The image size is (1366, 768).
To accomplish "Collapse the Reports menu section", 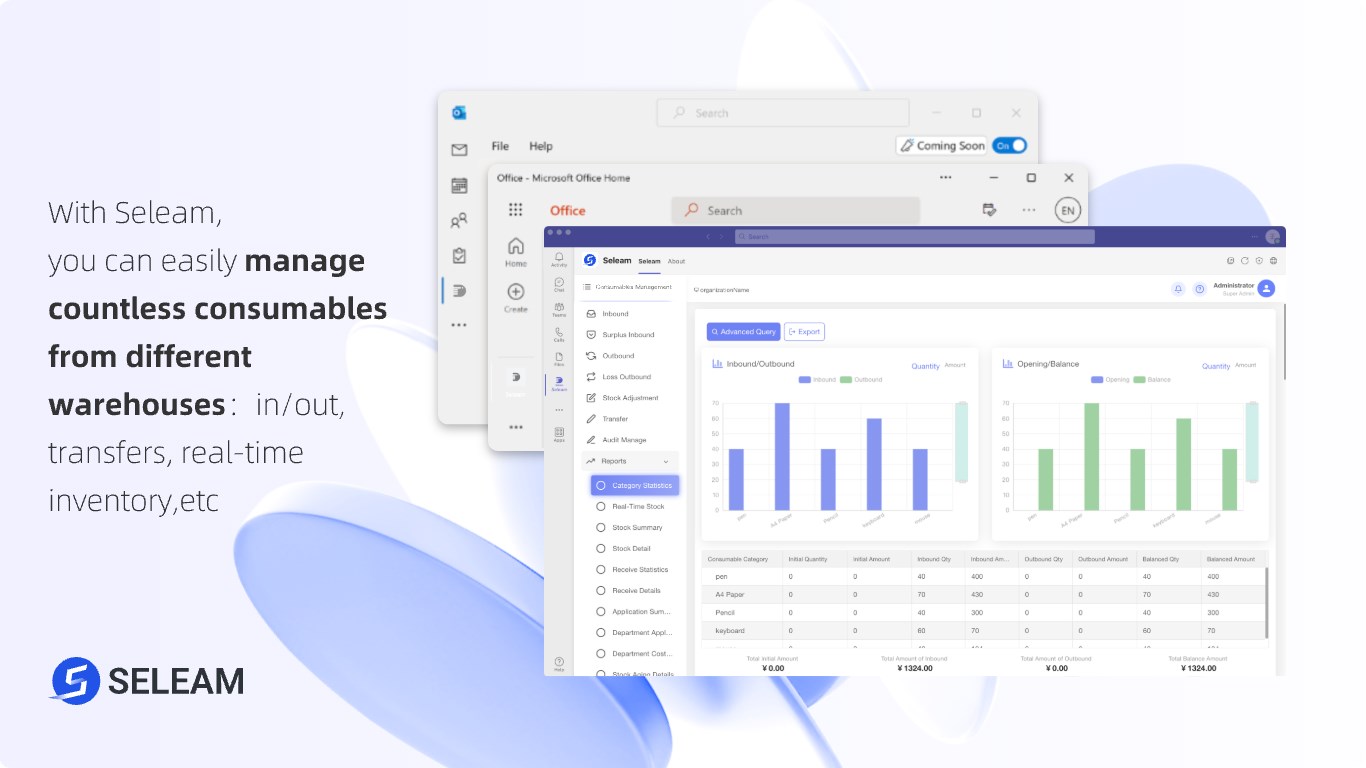I will [x=666, y=461].
